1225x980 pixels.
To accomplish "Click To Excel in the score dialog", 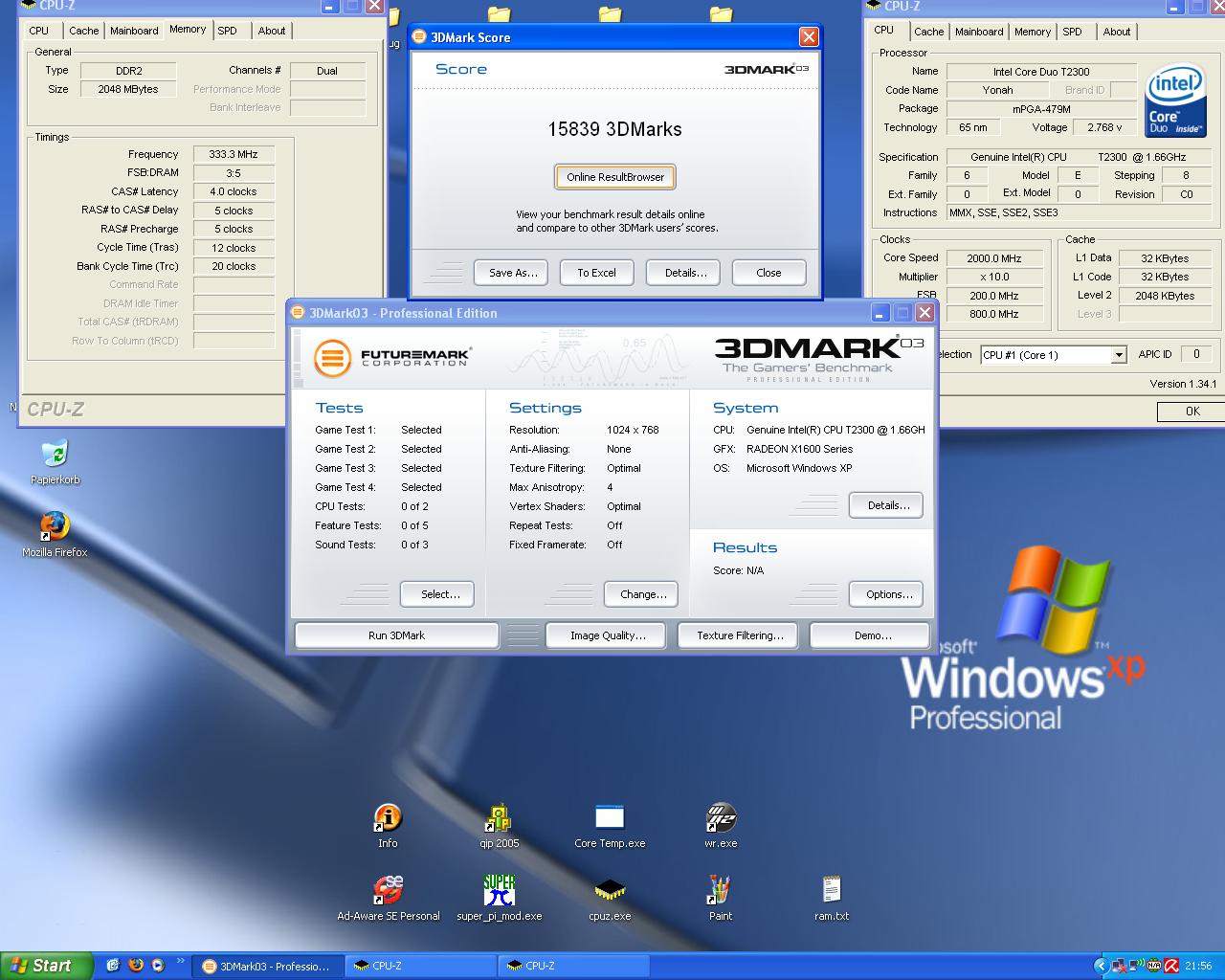I will pos(596,273).
